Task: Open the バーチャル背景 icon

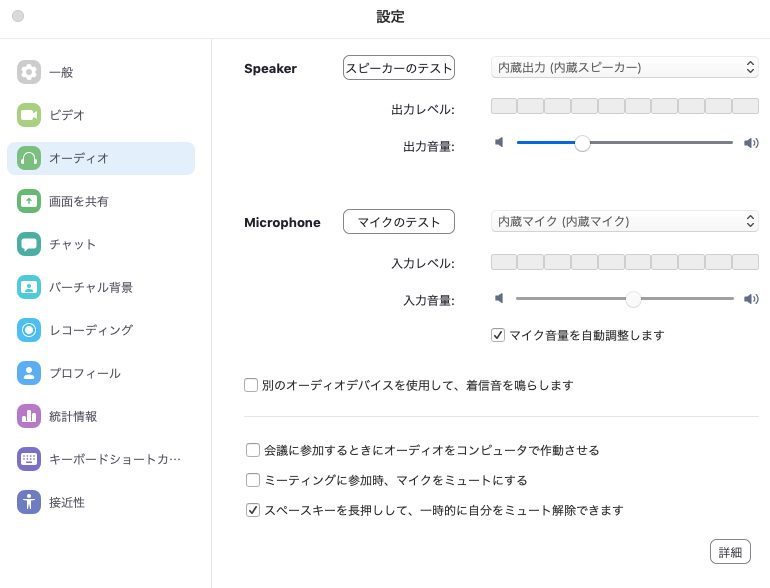Action: (x=29, y=287)
